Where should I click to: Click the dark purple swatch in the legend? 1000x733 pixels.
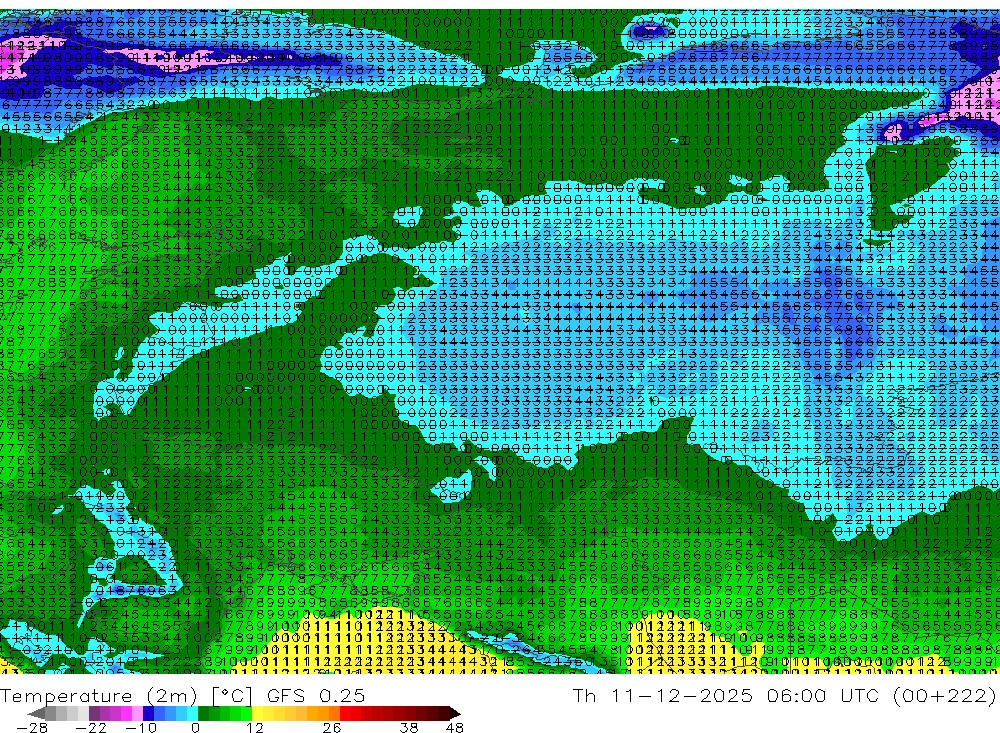click(94, 713)
